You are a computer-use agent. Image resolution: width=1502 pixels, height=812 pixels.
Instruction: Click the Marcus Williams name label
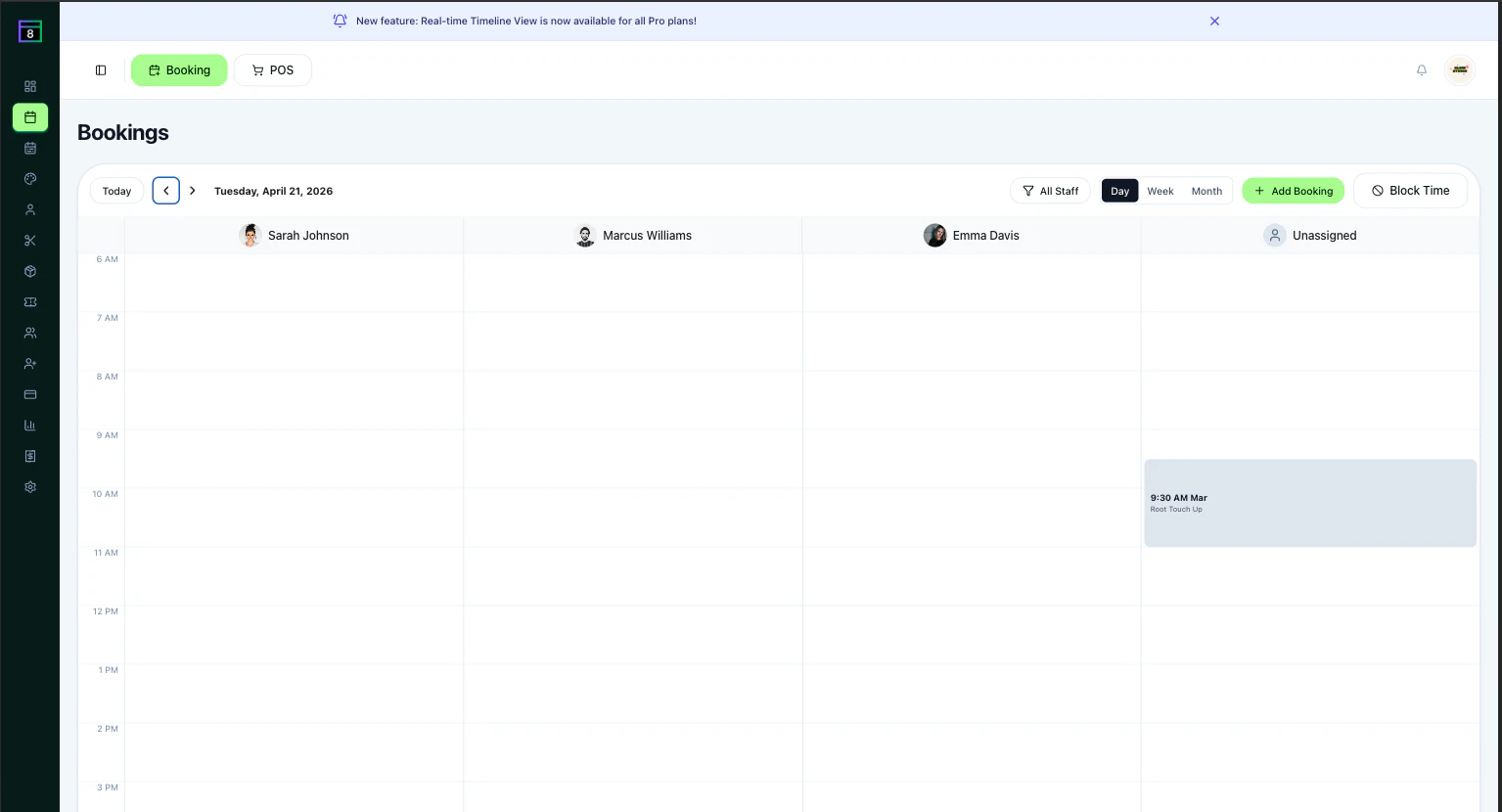click(647, 236)
